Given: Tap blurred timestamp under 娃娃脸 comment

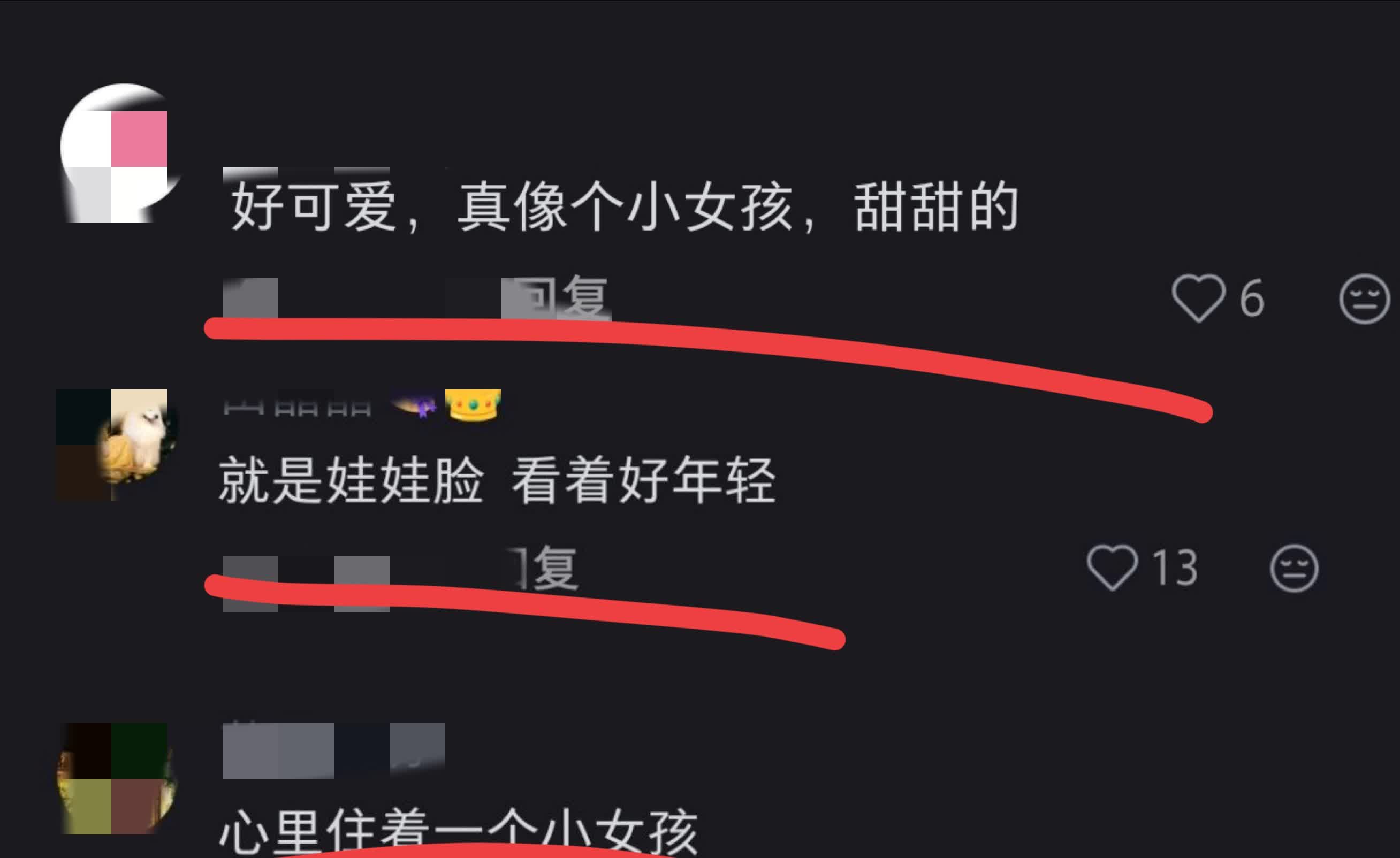Looking at the screenshot, I should click(306, 584).
